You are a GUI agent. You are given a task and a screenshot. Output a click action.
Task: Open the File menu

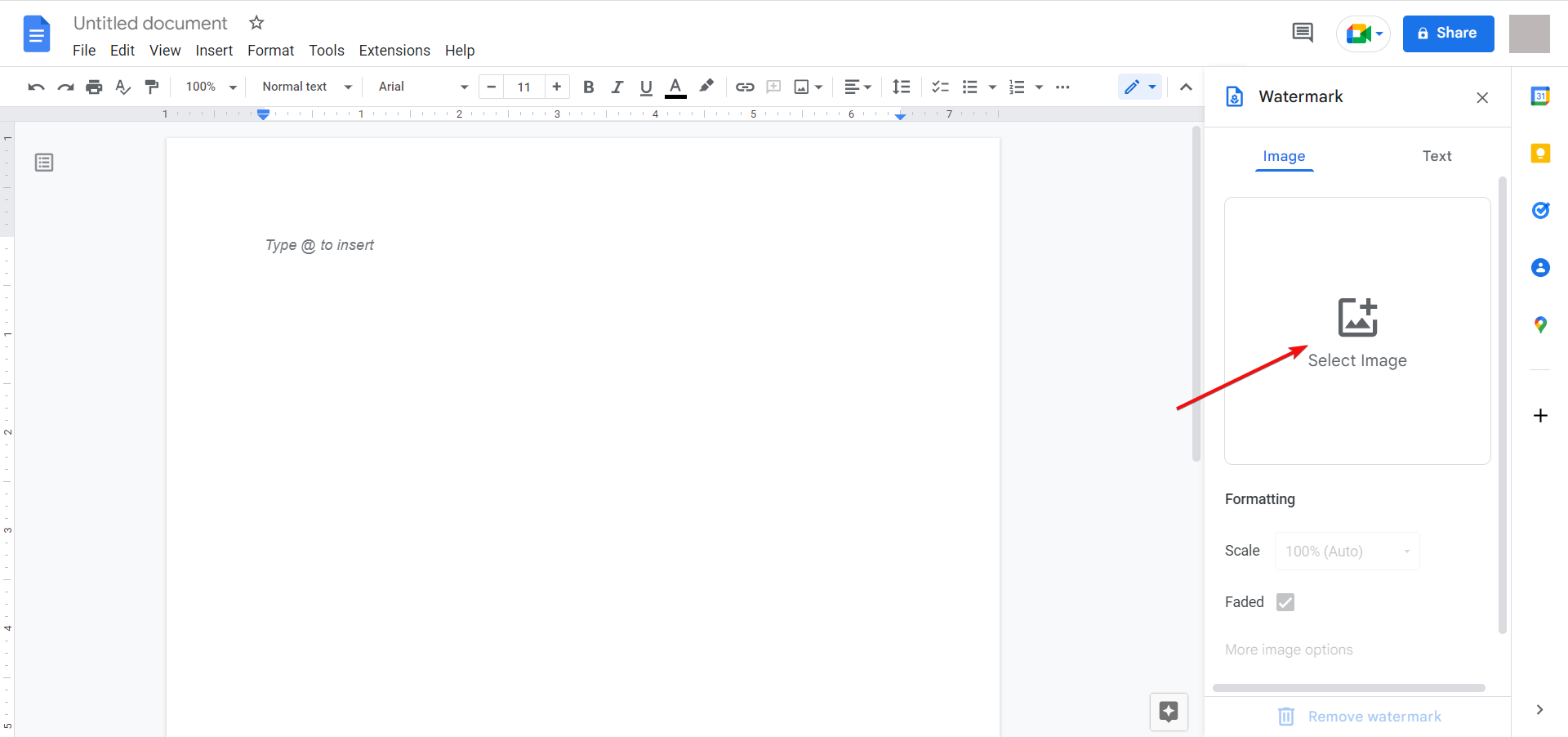point(84,51)
